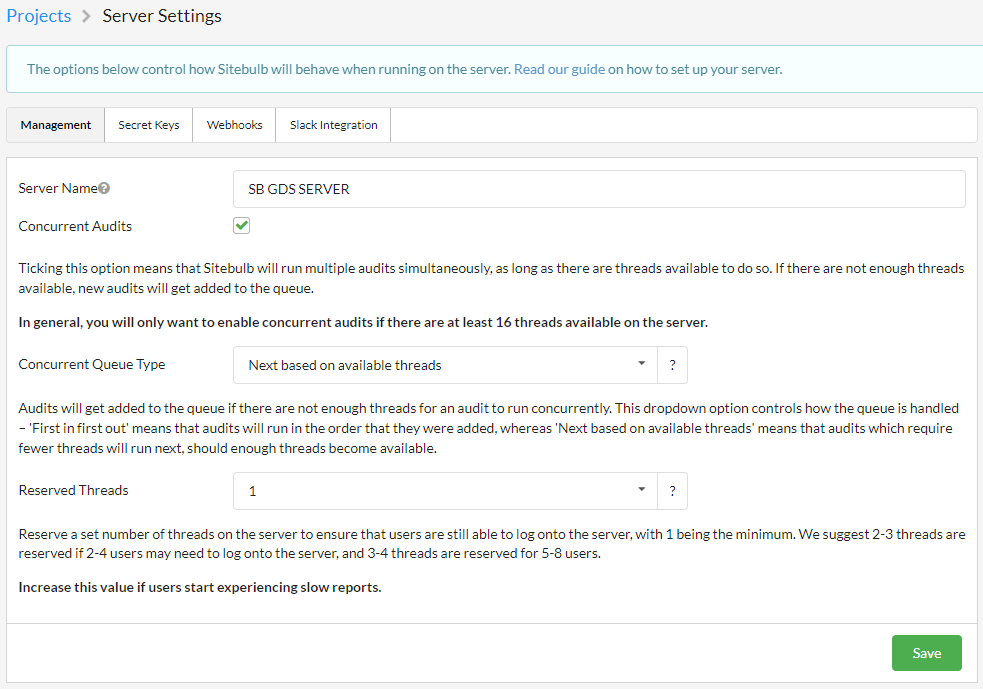Select the Slack Integration tab

pos(334,125)
